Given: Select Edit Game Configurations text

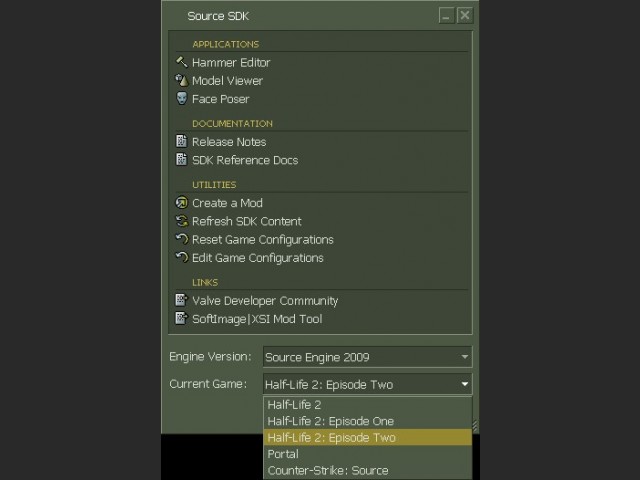Looking at the screenshot, I should click(x=258, y=258).
